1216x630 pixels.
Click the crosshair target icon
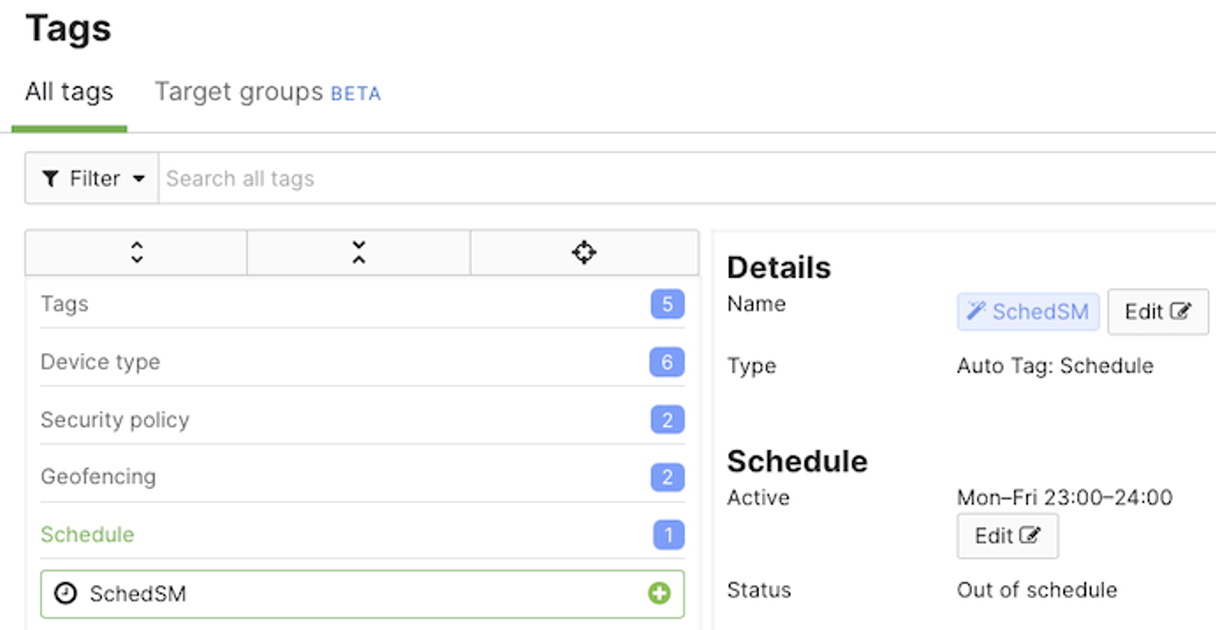(584, 253)
